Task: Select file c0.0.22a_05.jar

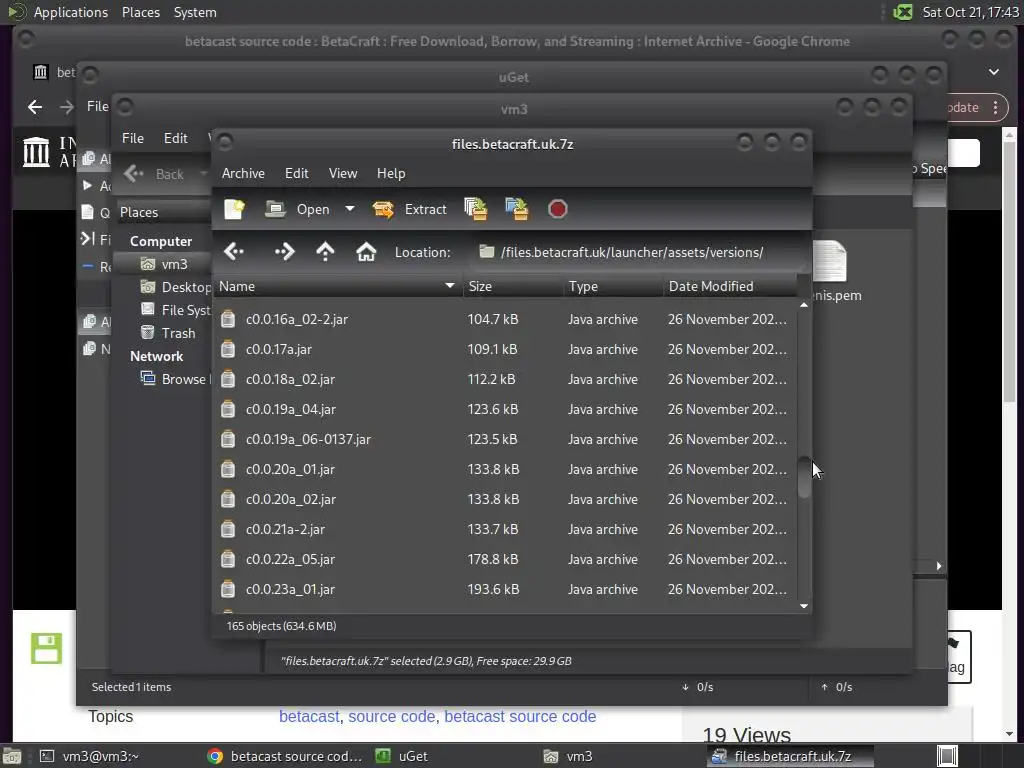Action: click(505, 560)
